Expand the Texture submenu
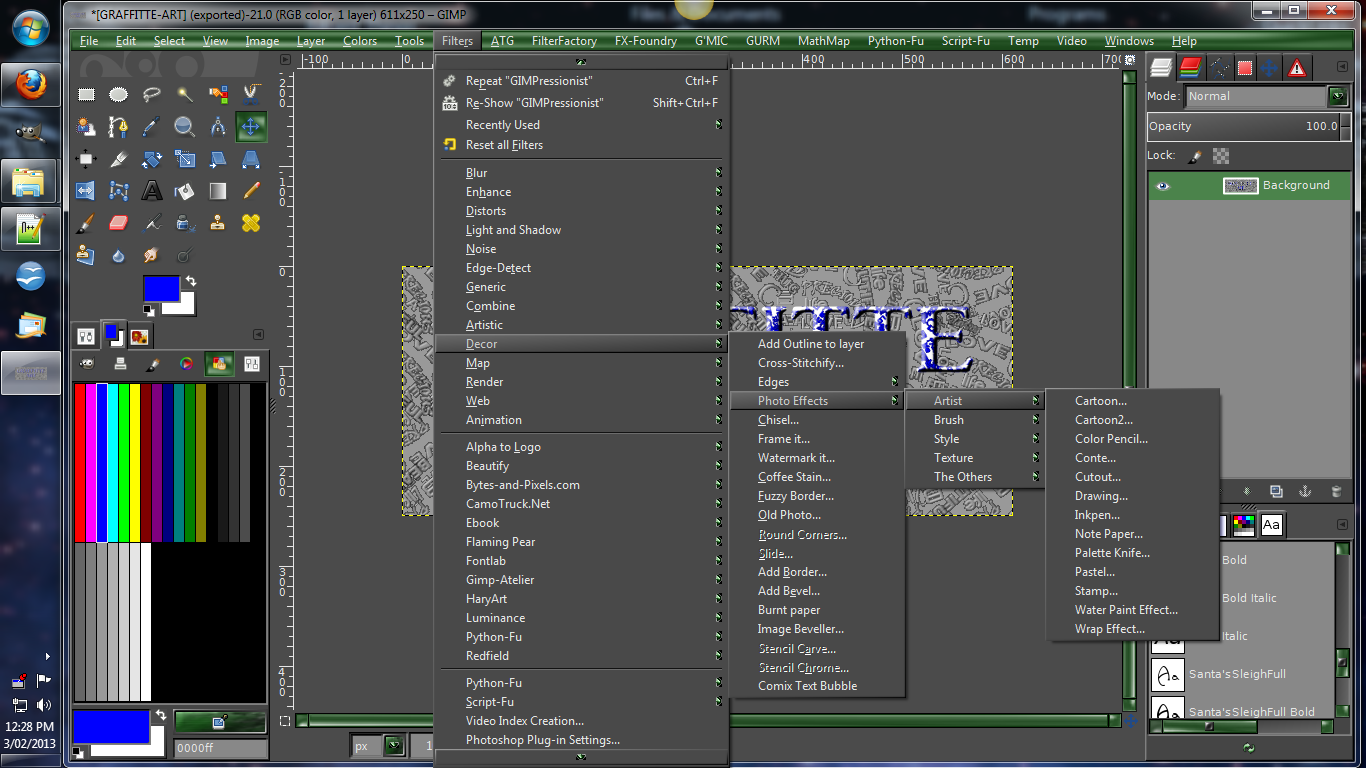Viewport: 1366px width, 768px height. tap(975, 458)
